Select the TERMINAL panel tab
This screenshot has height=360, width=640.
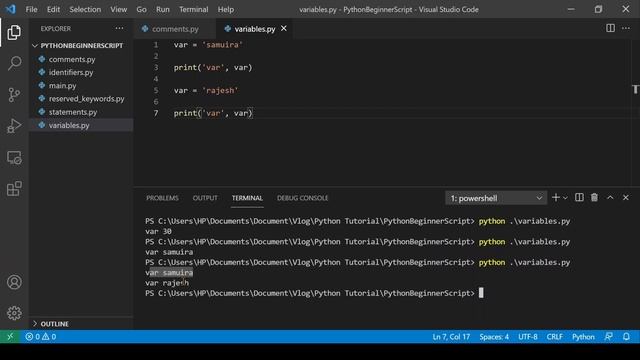pyautogui.click(x=247, y=198)
